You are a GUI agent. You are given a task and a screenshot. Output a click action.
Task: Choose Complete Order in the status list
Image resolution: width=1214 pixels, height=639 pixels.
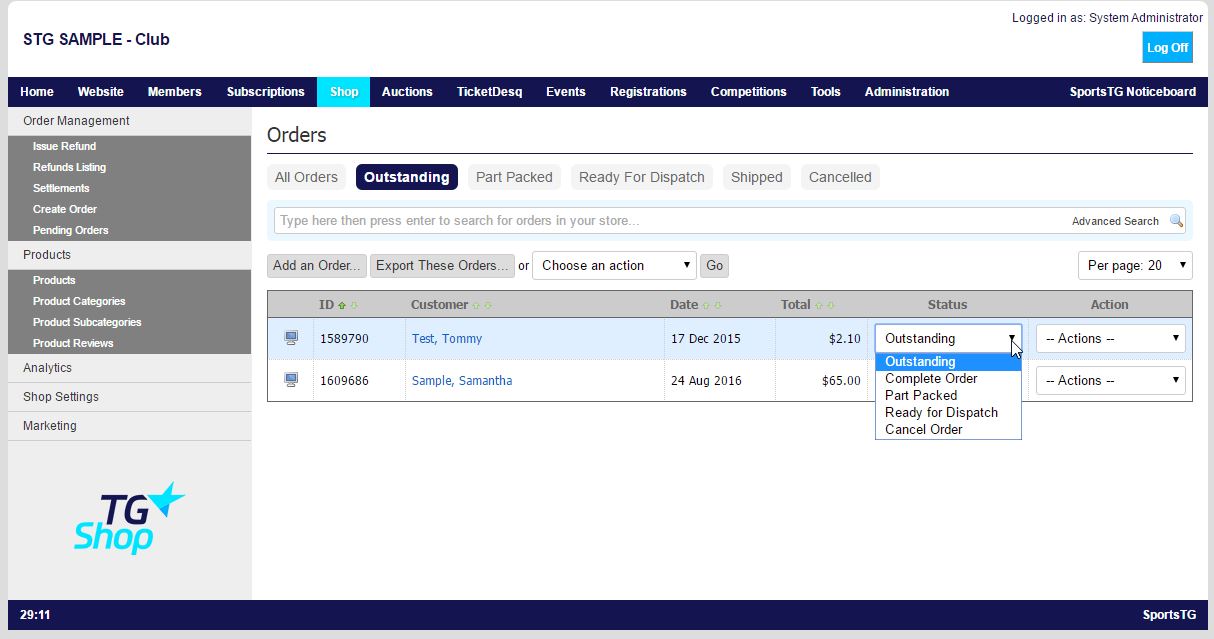(x=948, y=379)
